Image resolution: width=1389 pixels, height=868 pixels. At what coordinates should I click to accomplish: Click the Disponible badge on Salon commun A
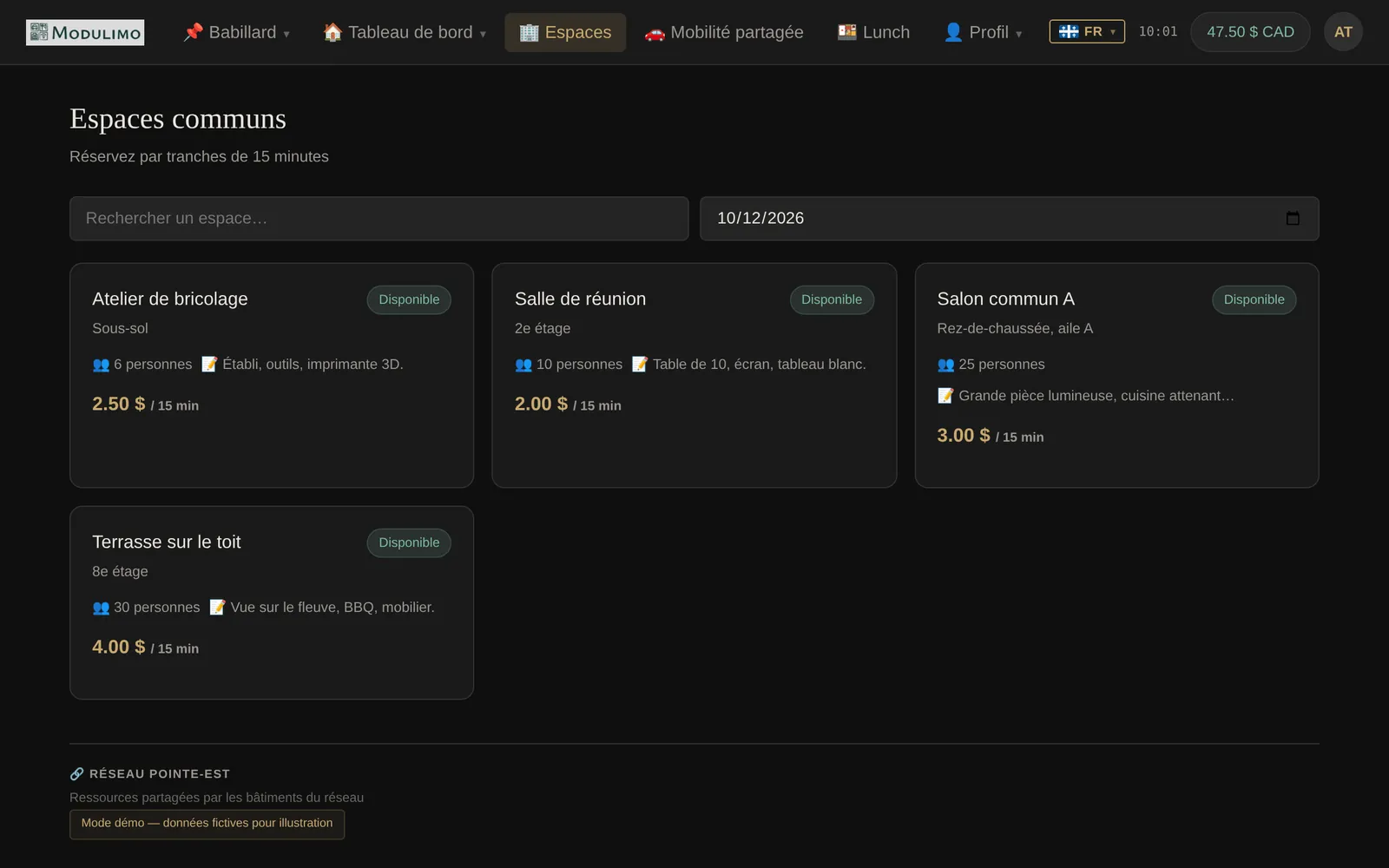pos(1254,299)
